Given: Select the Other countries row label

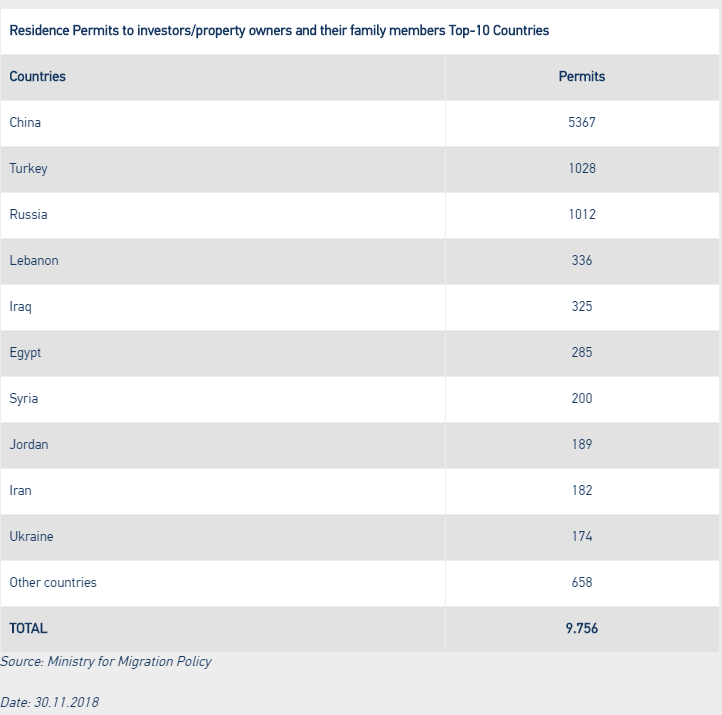Looking at the screenshot, I should 53,582.
